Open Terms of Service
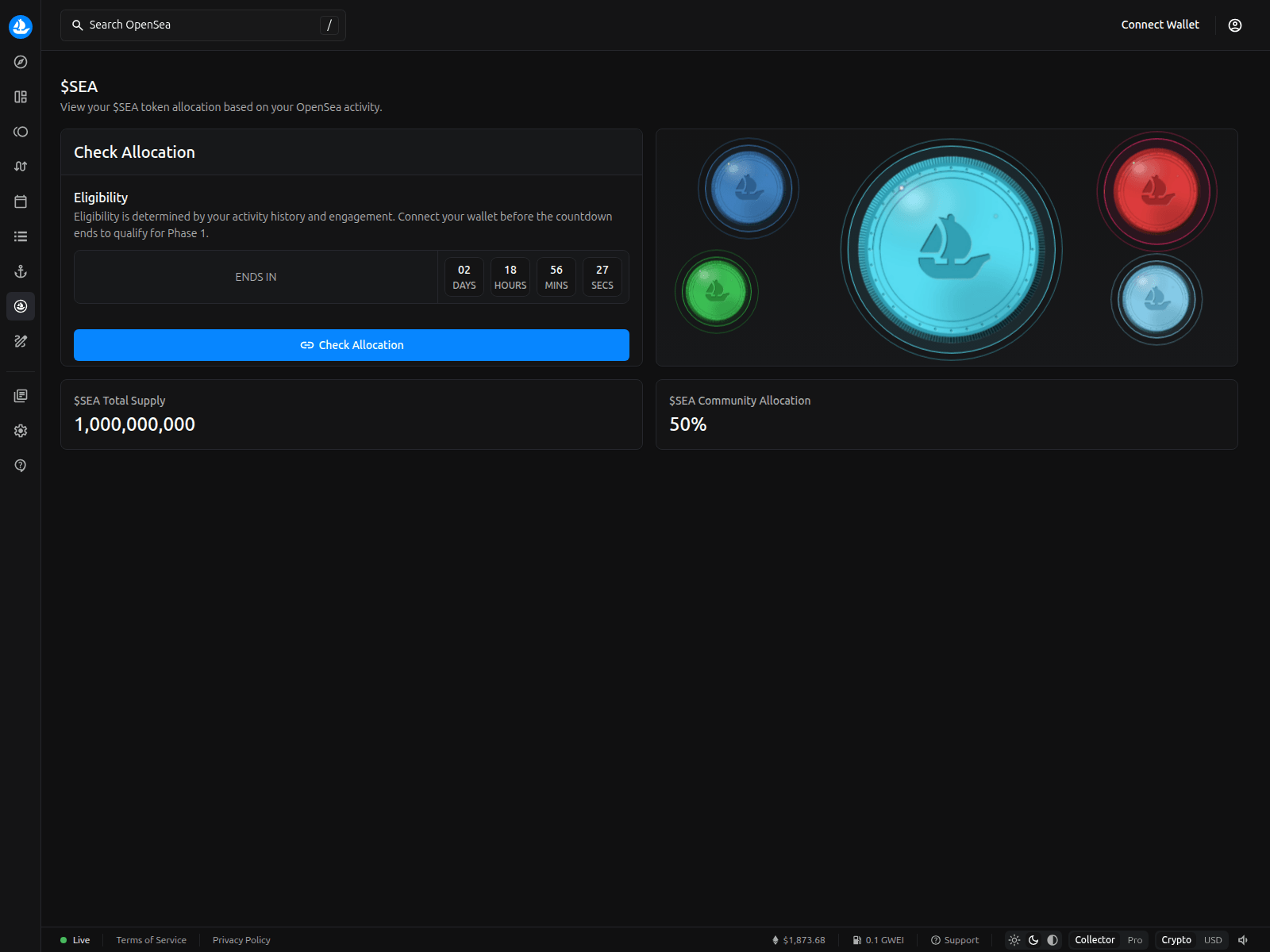The height and width of the screenshot is (952, 1270). [151, 940]
